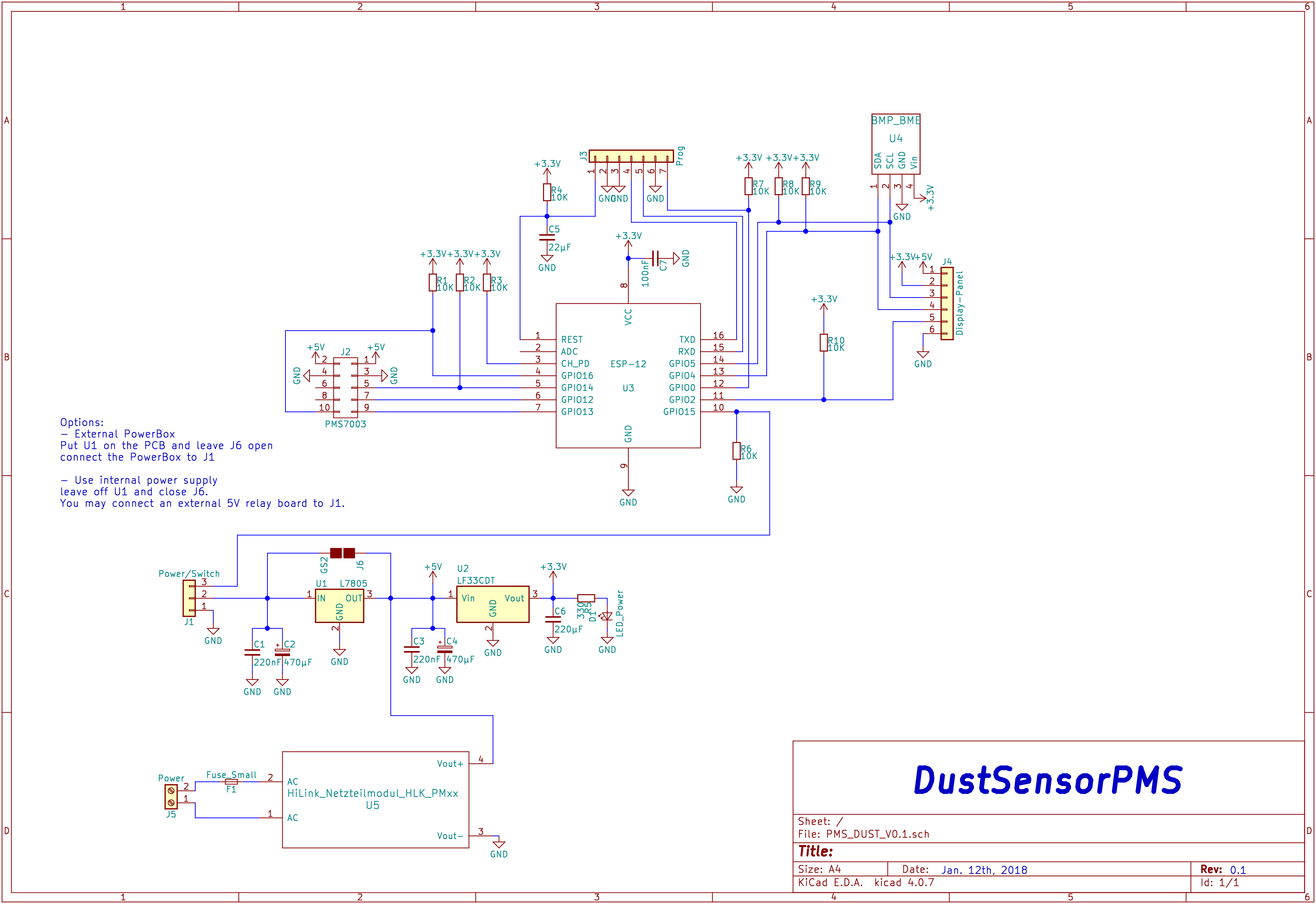Click the 'Title:' field in title block
The image size is (1316, 904).
[816, 851]
